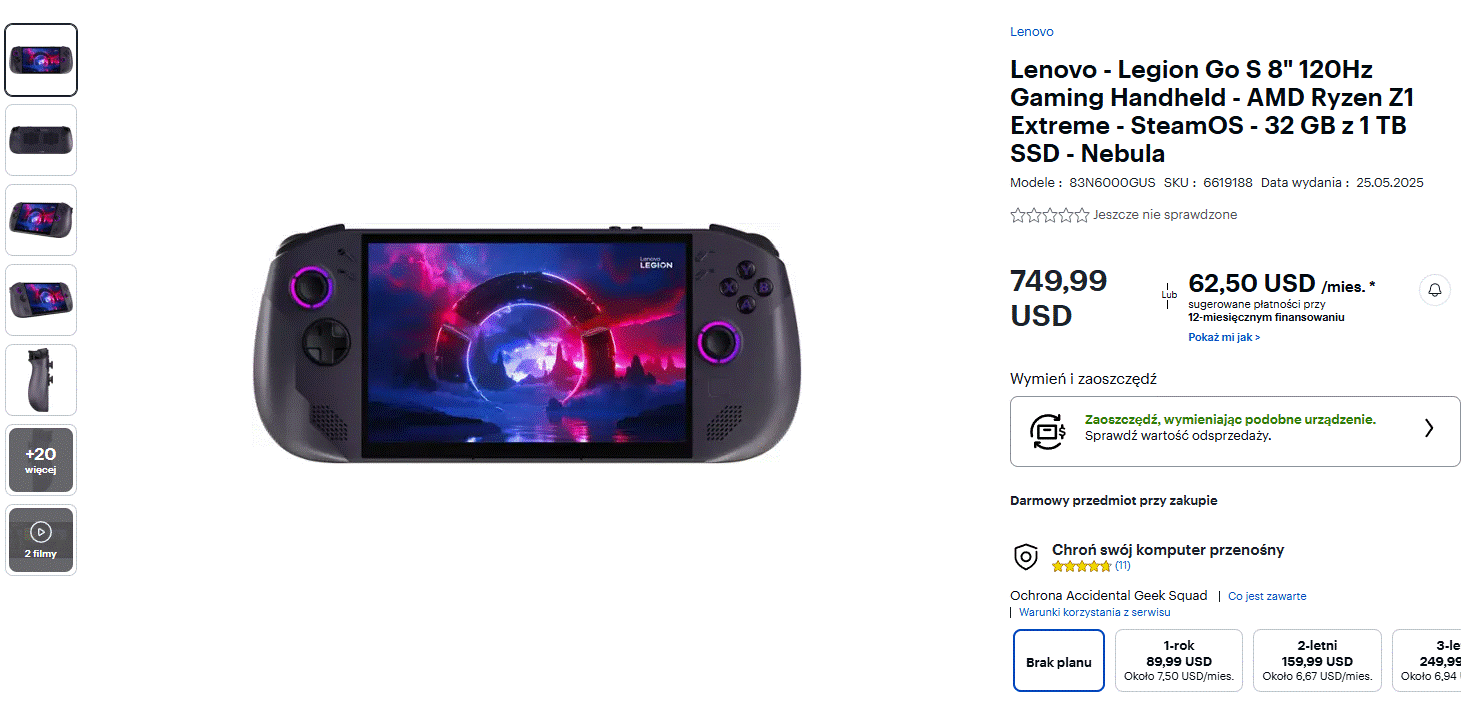
Task: Open the Lenovo brand link
Action: [x=1031, y=32]
